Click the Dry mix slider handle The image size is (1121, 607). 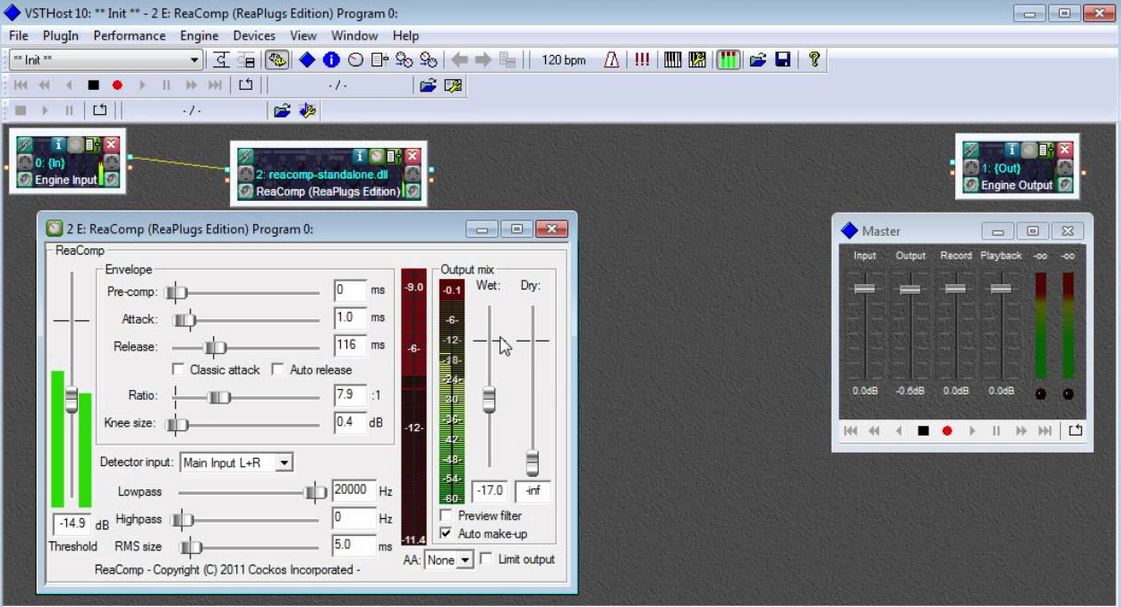[x=533, y=463]
